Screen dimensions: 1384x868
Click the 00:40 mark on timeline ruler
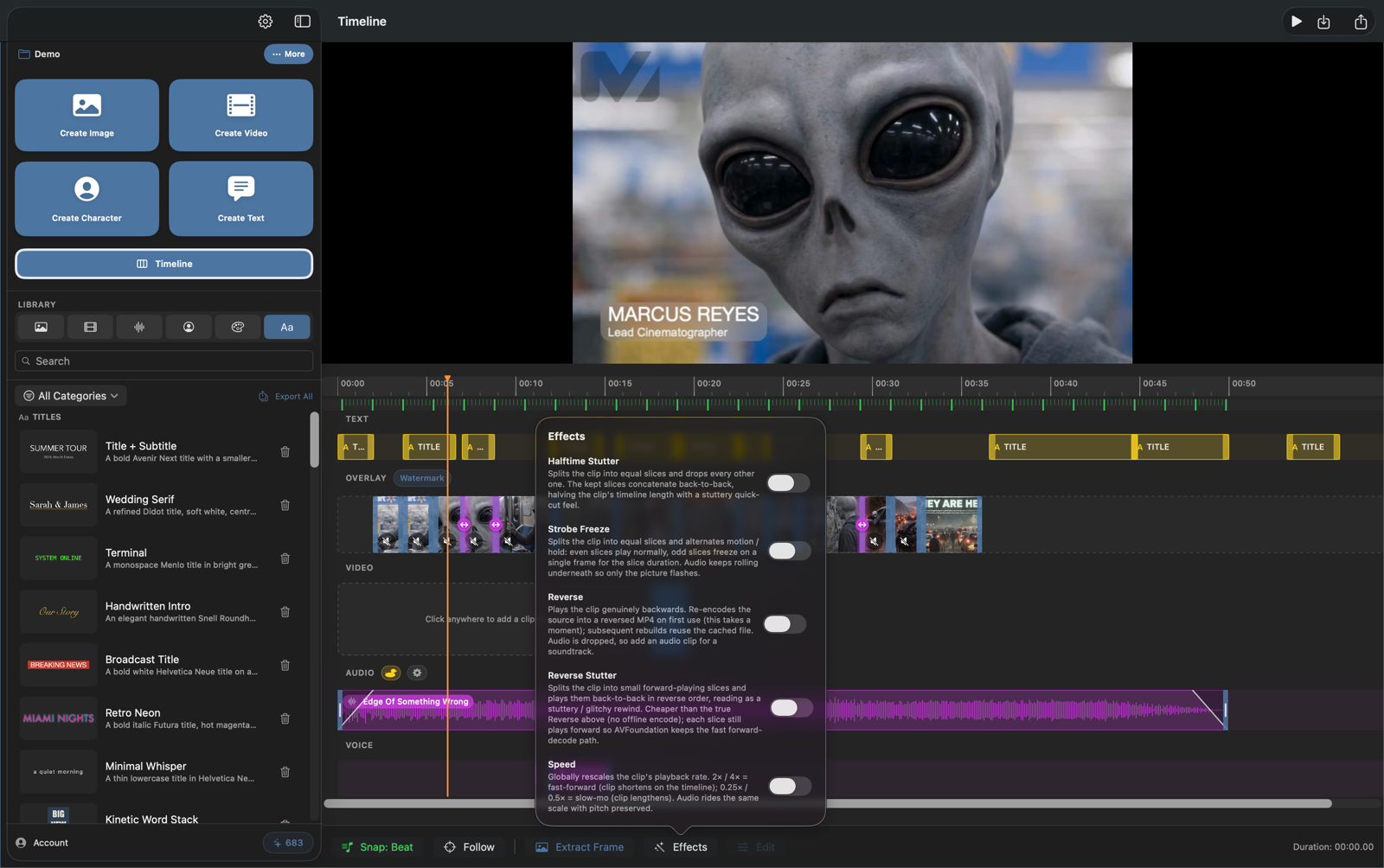[1065, 383]
